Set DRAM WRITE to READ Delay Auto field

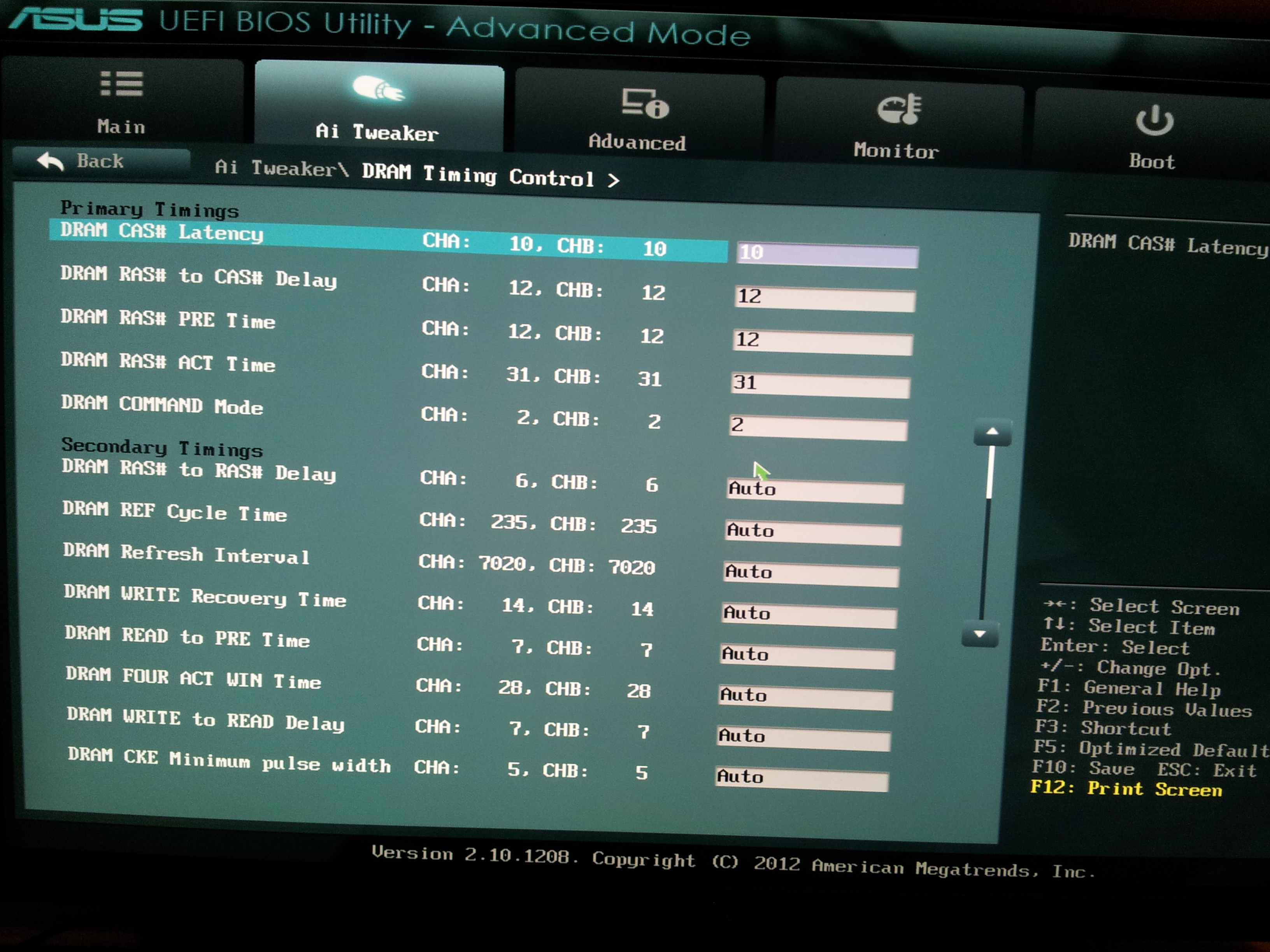(803, 738)
